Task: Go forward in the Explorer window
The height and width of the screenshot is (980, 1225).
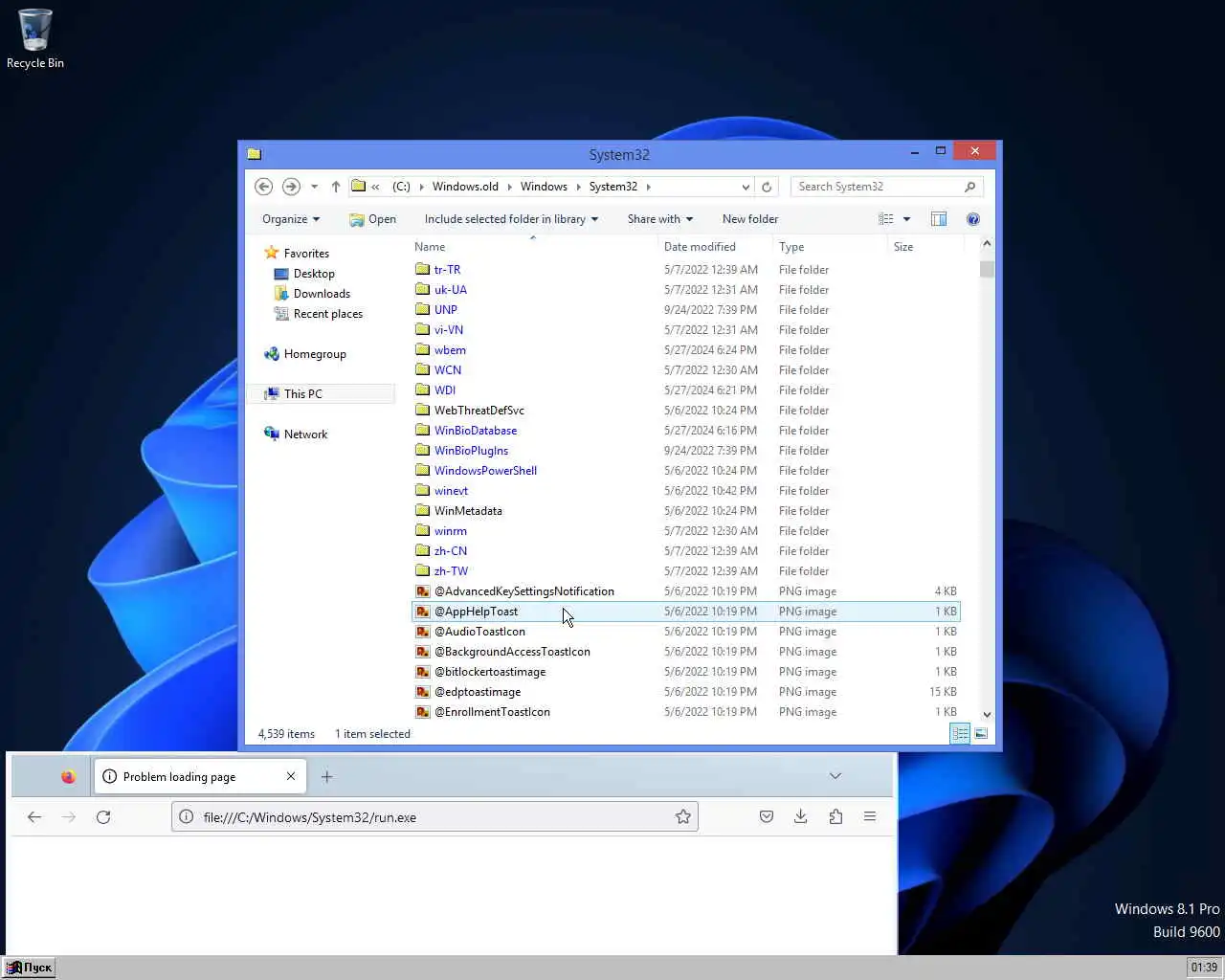Action: (x=292, y=187)
